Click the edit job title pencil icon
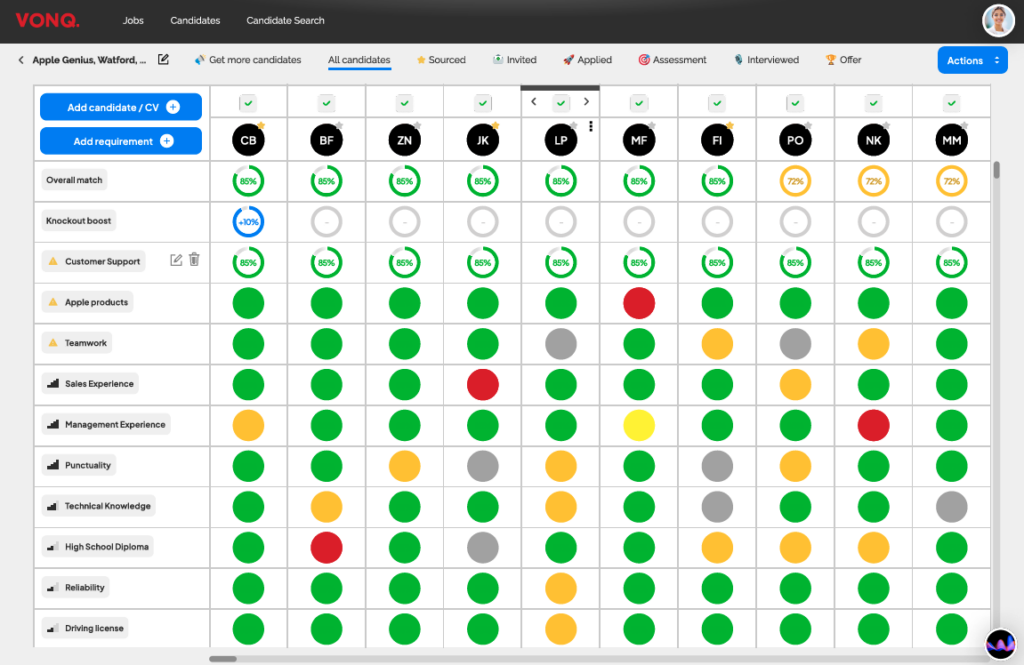This screenshot has width=1024, height=665. click(164, 60)
